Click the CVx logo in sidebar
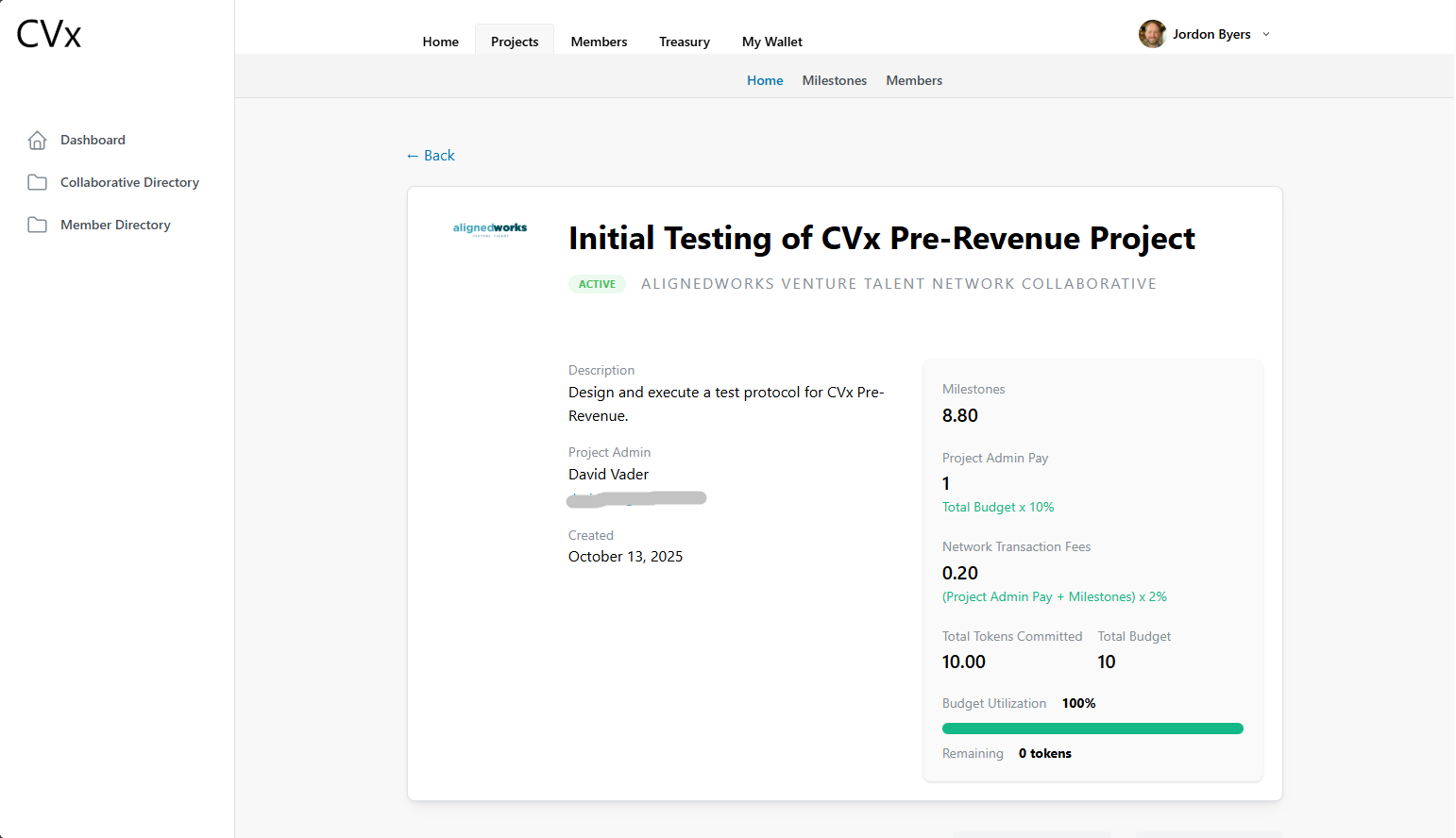This screenshot has width=1456, height=838. coord(49,35)
